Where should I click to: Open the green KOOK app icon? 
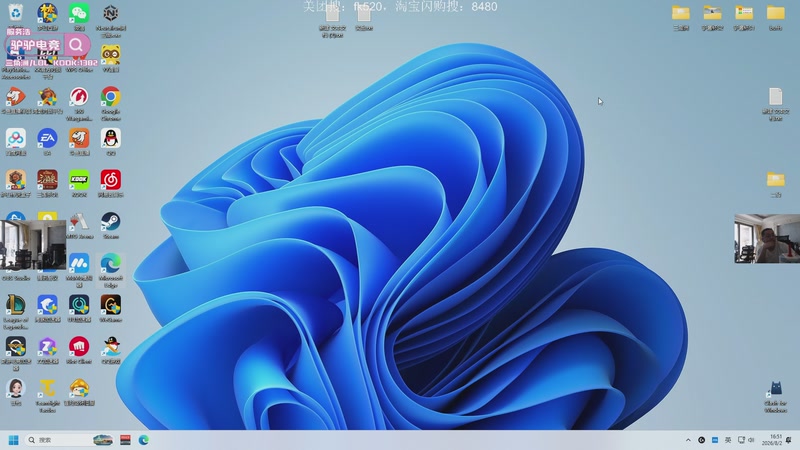[79, 180]
